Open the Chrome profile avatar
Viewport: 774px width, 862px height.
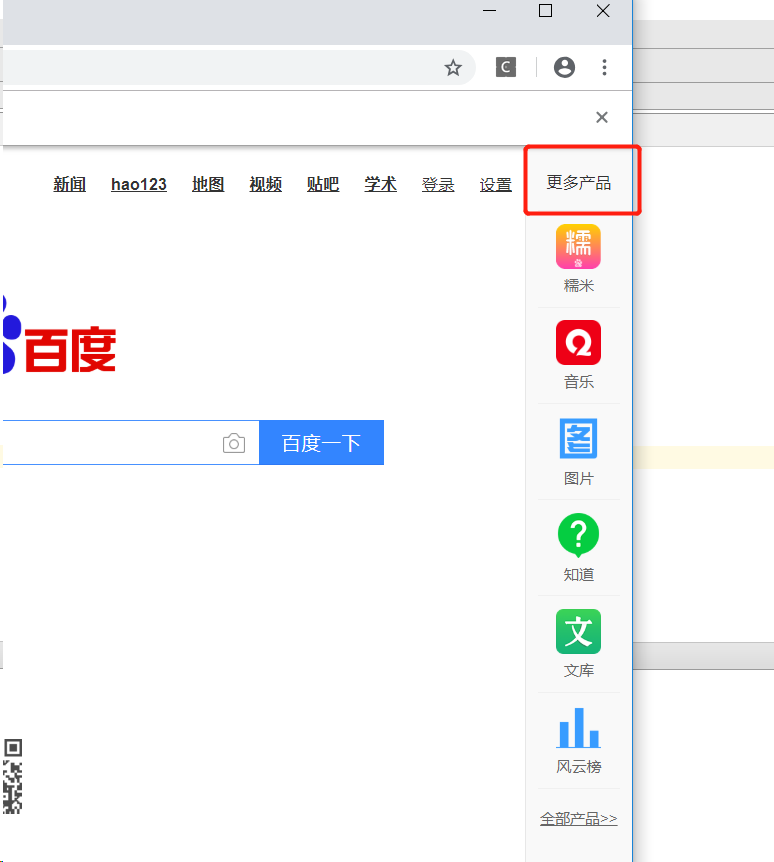[x=564, y=68]
